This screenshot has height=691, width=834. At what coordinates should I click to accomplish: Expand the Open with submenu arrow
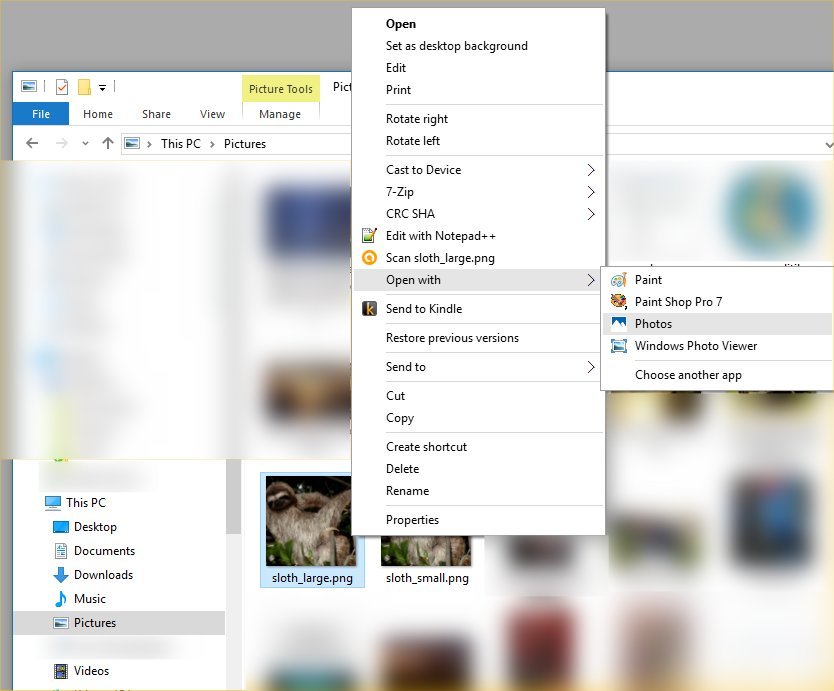click(591, 280)
